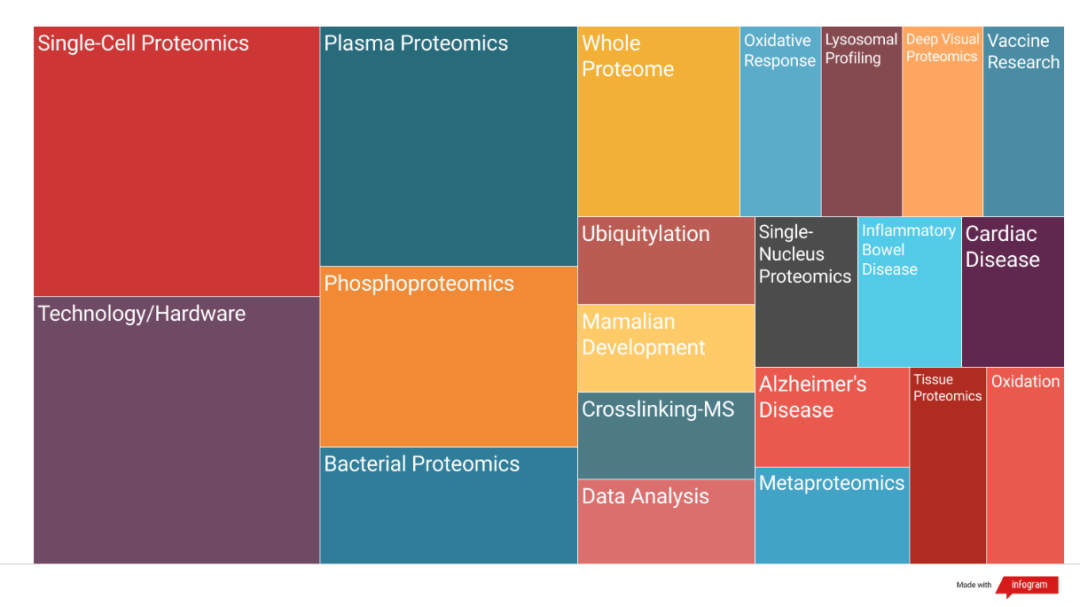Select the Vaccine Research tile
This screenshot has width=1080, height=607.
(x=1024, y=121)
